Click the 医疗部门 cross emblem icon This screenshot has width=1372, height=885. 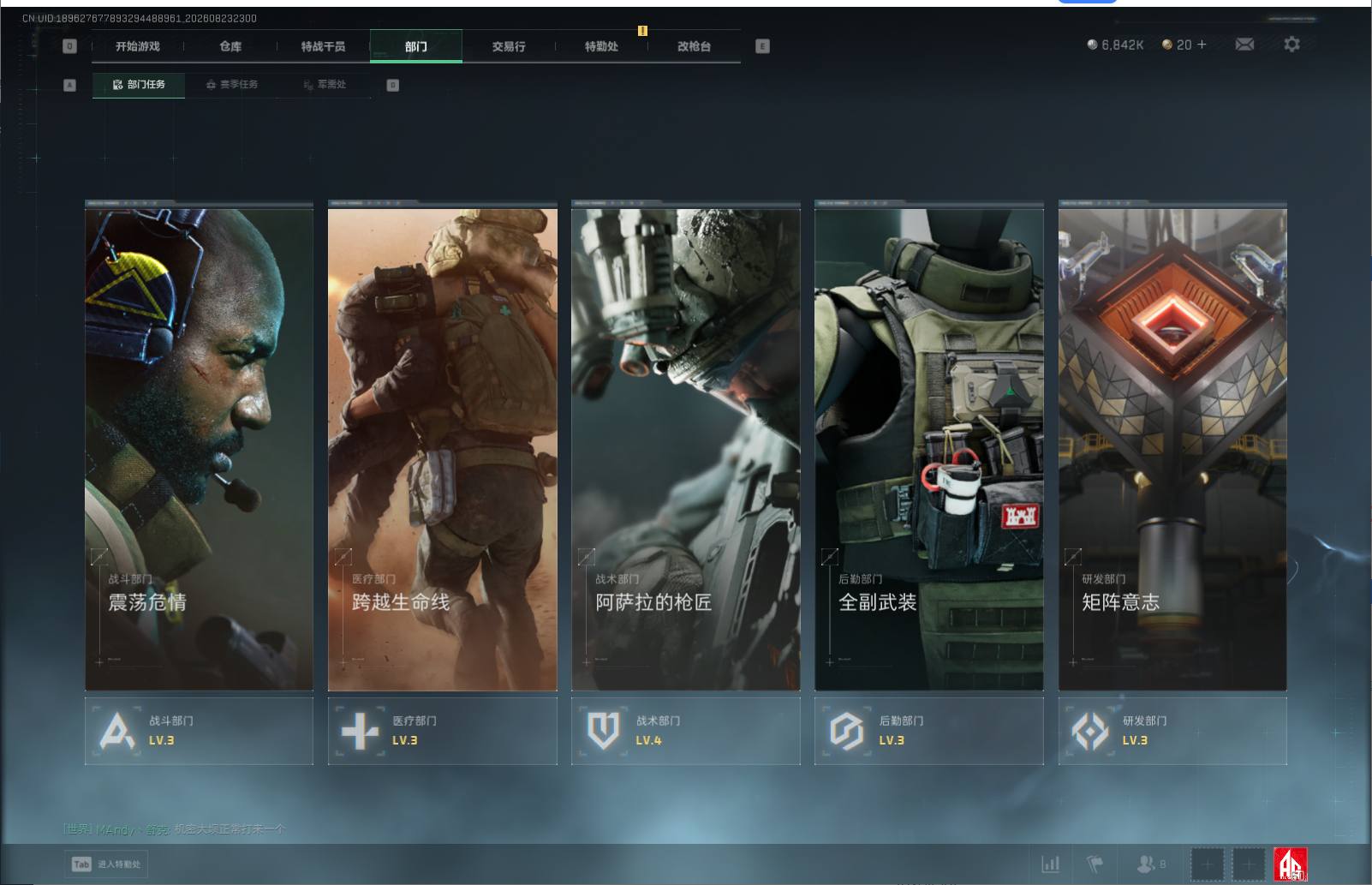360,731
